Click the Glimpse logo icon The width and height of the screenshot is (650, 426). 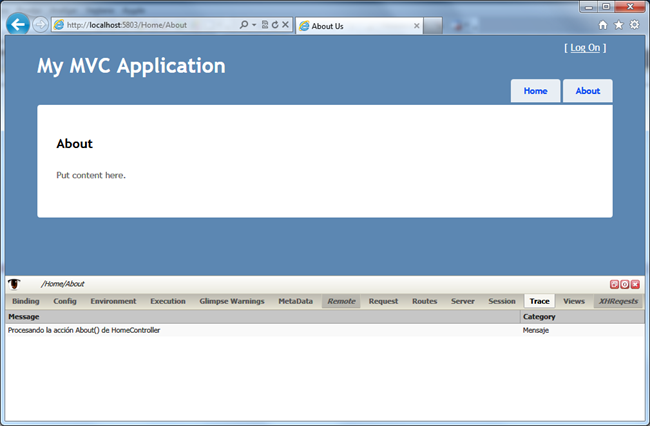click(x=14, y=284)
